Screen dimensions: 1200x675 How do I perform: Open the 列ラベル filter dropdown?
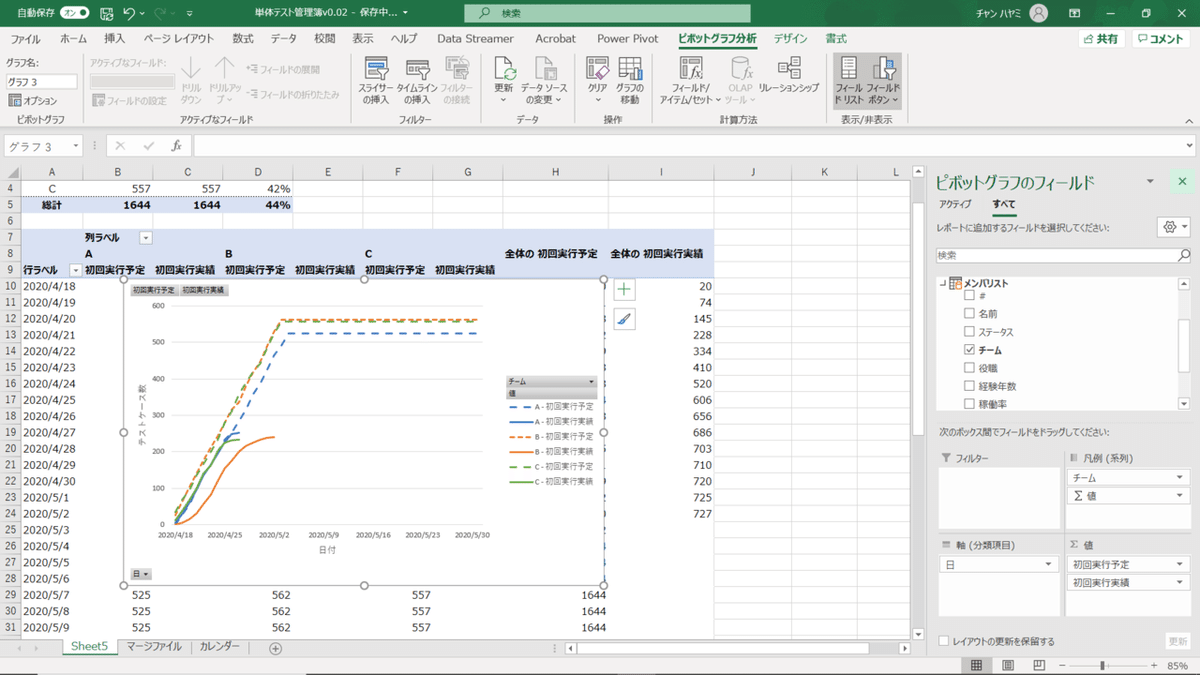[146, 238]
